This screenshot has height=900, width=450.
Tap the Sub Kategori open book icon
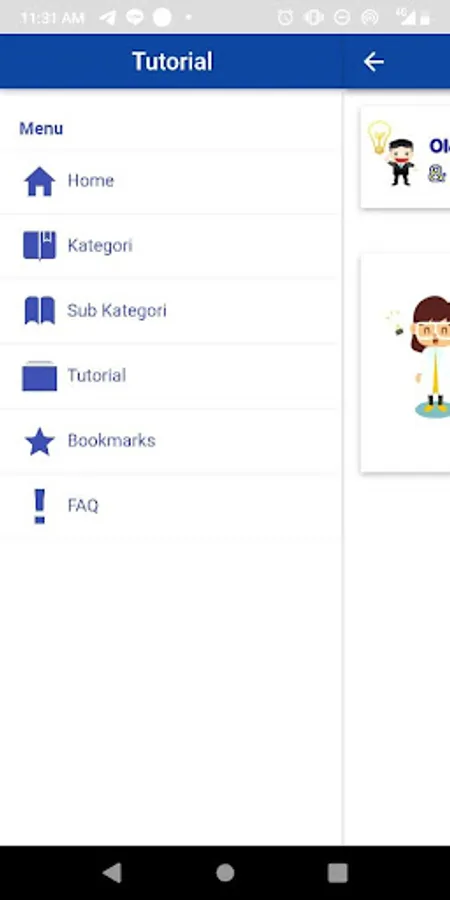point(40,311)
